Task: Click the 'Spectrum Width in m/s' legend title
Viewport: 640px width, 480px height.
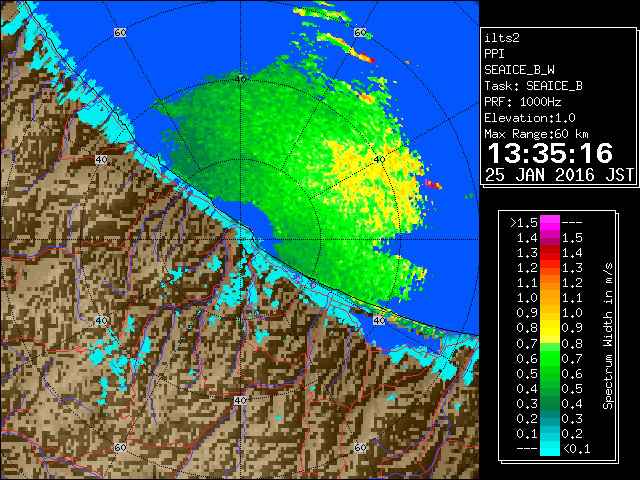Action: click(608, 336)
